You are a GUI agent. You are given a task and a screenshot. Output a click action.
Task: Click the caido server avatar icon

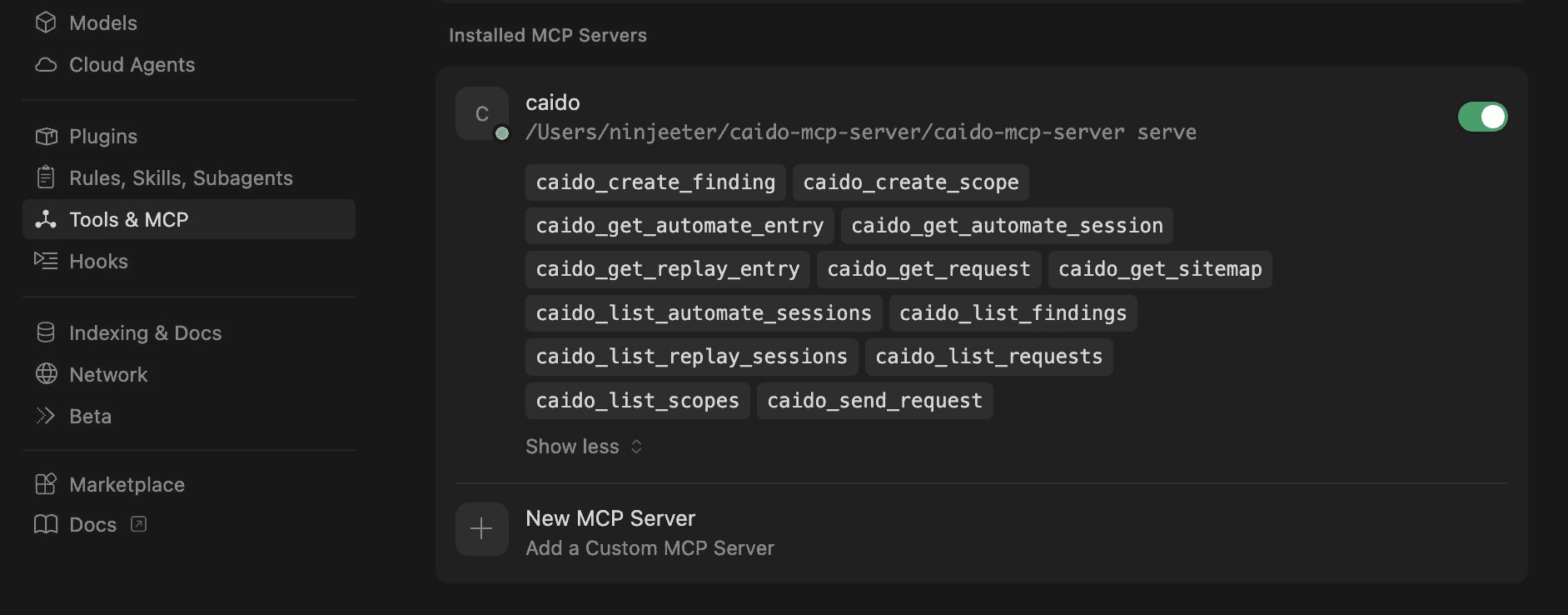tap(481, 113)
